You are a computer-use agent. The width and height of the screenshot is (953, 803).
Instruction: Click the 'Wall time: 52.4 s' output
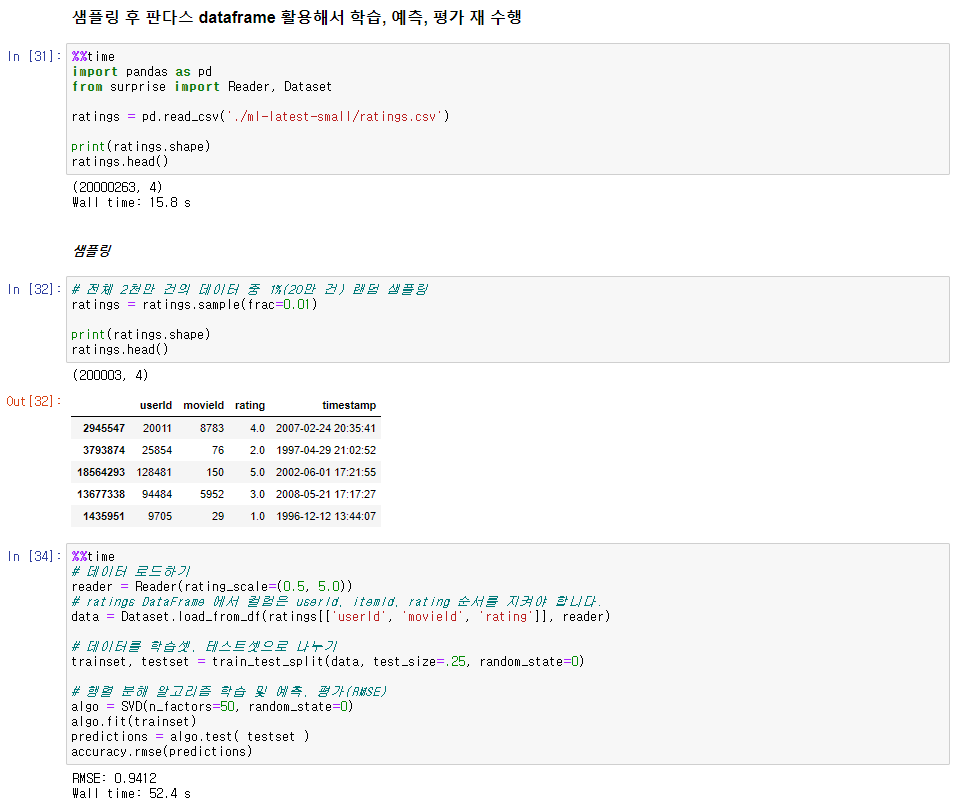(x=131, y=793)
